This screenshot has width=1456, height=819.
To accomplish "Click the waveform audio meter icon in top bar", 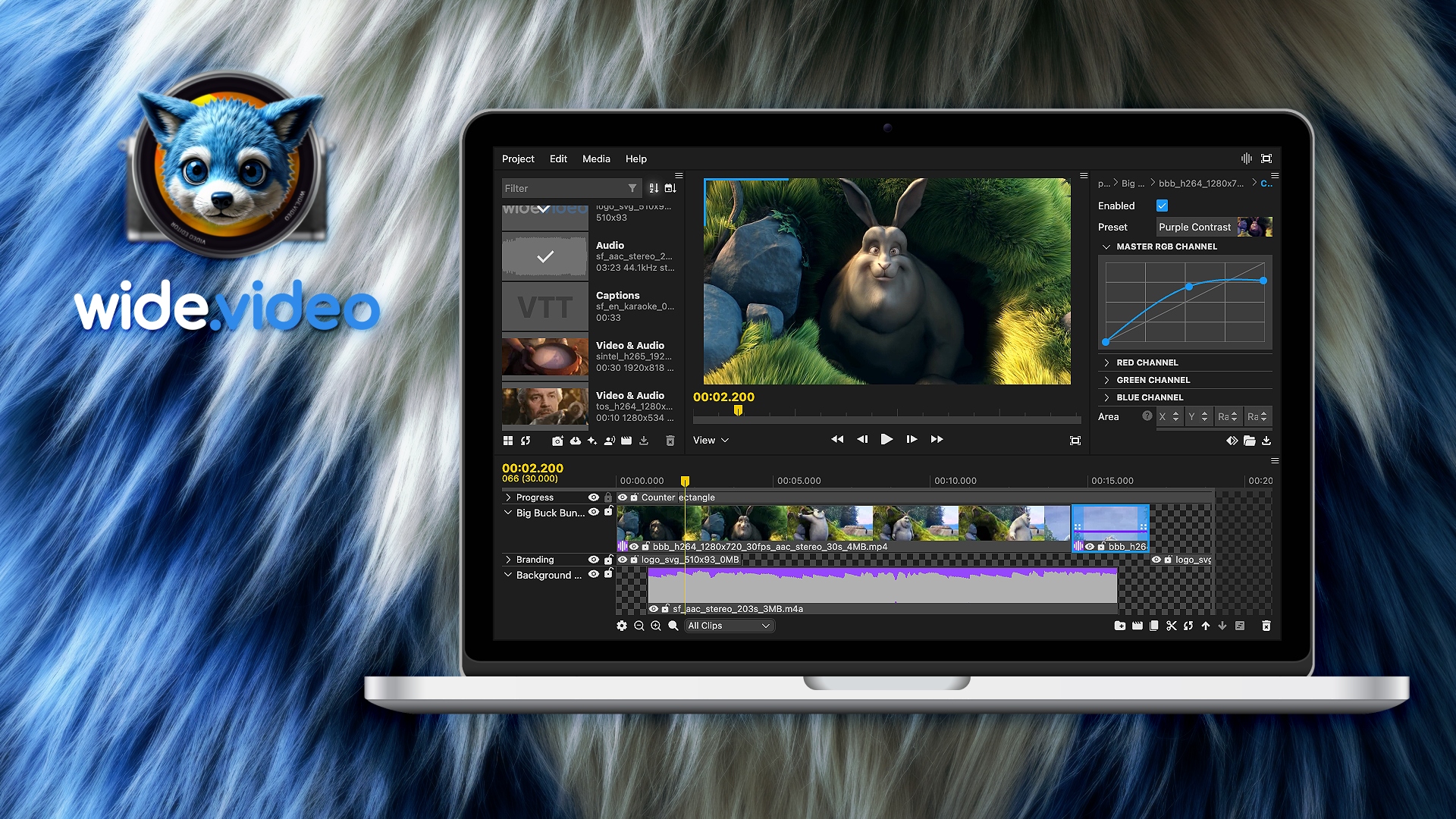I will point(1246,158).
